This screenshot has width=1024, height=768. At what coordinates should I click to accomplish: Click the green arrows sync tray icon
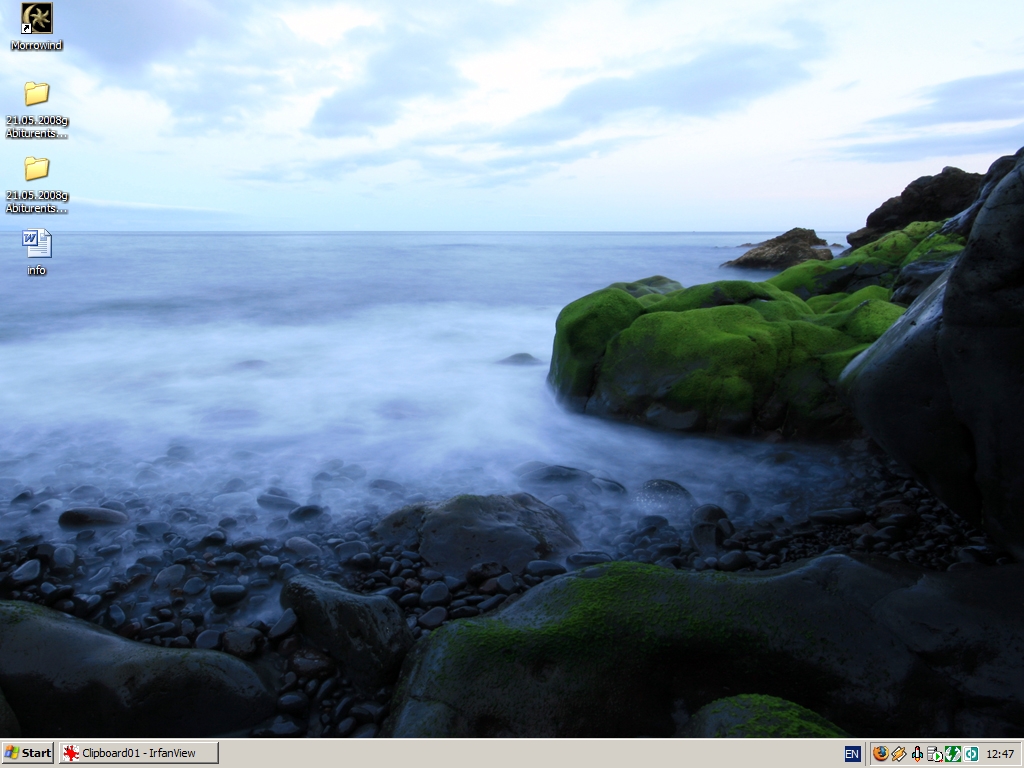953,753
